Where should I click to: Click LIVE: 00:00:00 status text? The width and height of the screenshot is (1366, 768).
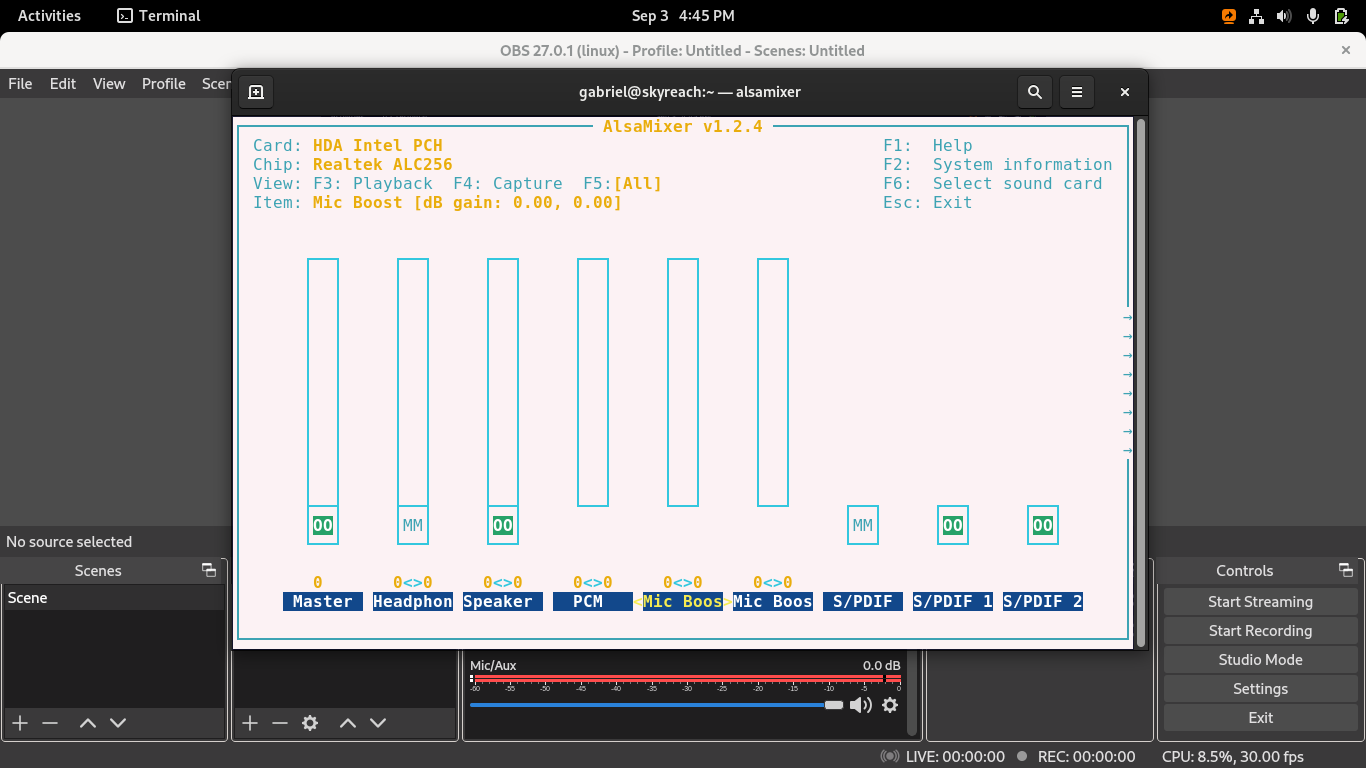pyautogui.click(x=955, y=757)
